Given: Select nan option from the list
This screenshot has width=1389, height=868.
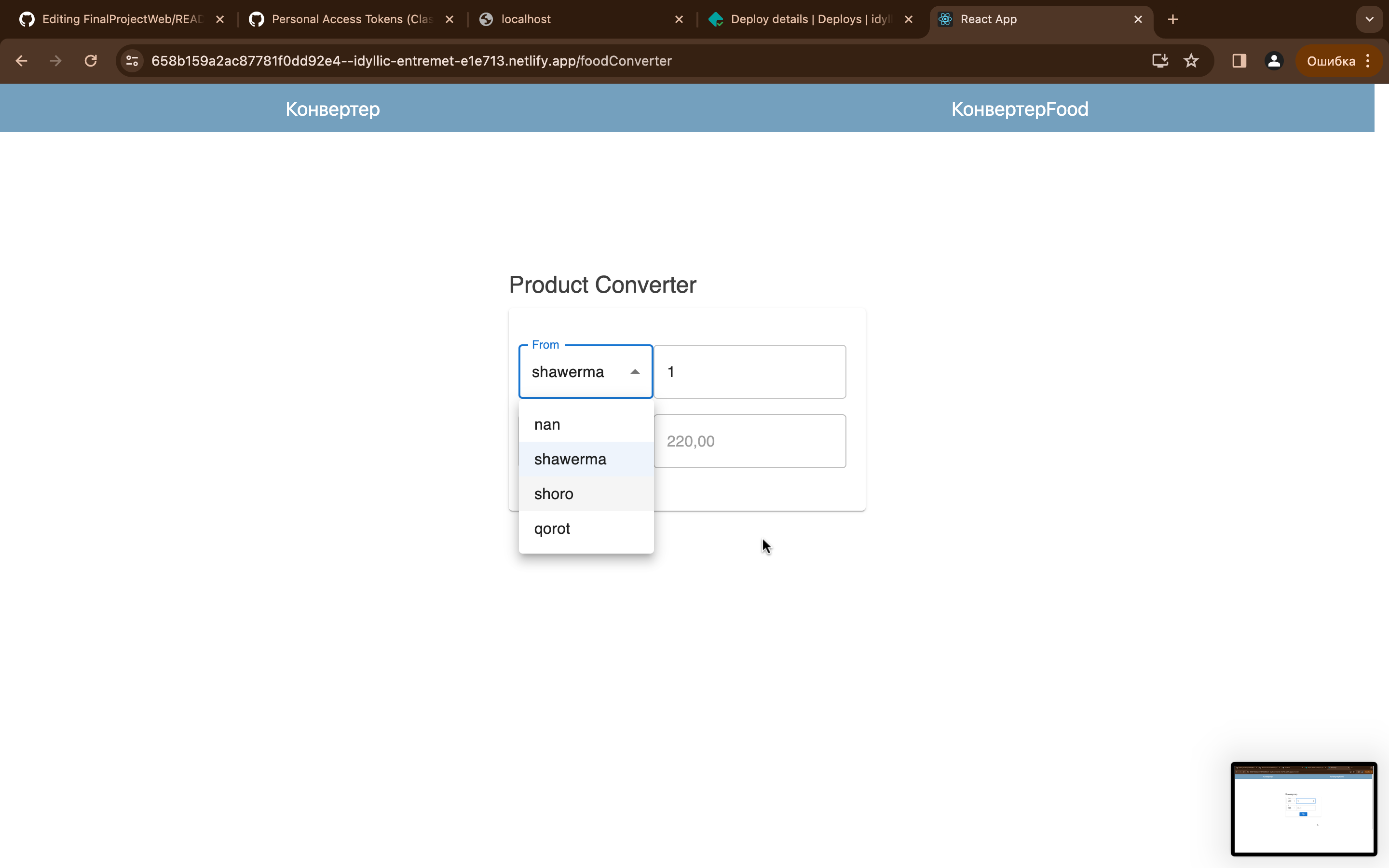Looking at the screenshot, I should (x=586, y=424).
